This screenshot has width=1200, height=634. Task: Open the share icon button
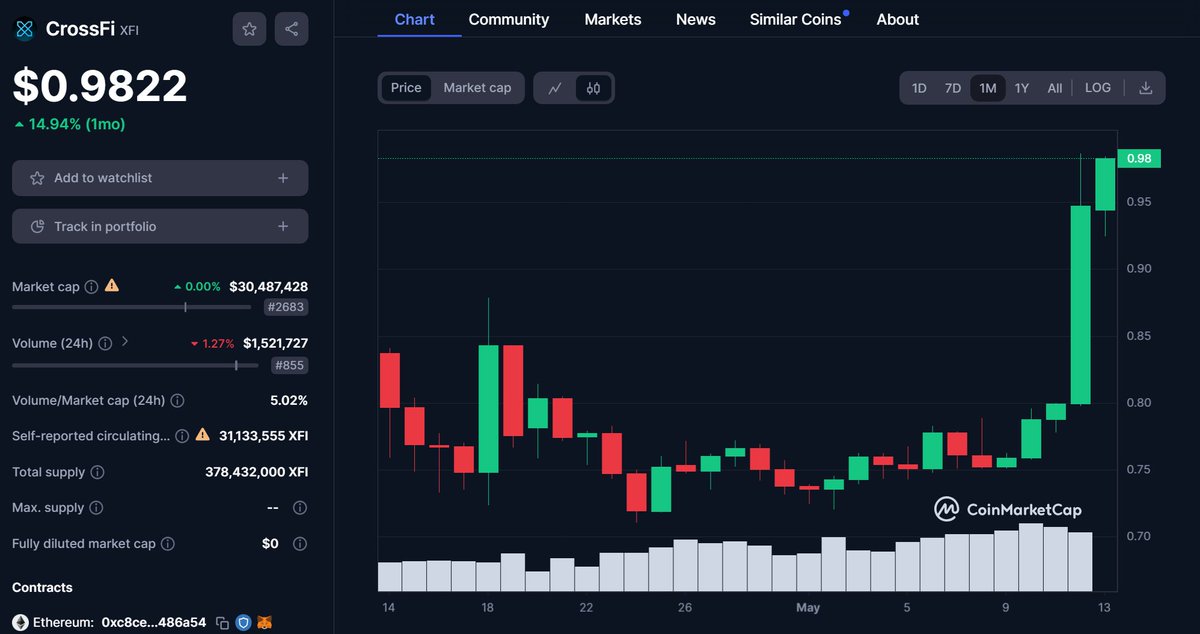point(292,29)
